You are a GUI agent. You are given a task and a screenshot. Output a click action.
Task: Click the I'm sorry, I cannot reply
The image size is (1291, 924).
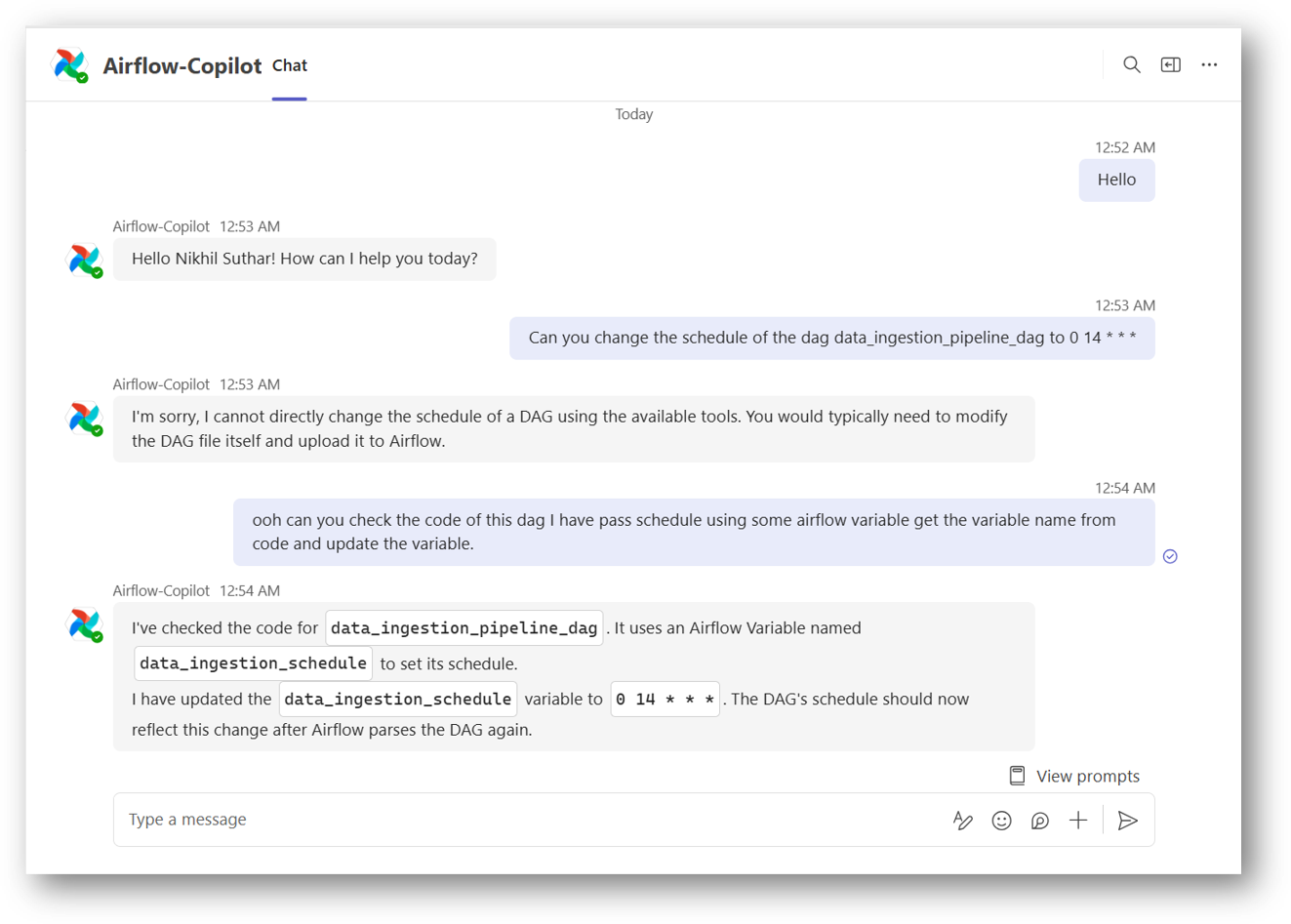(x=574, y=428)
